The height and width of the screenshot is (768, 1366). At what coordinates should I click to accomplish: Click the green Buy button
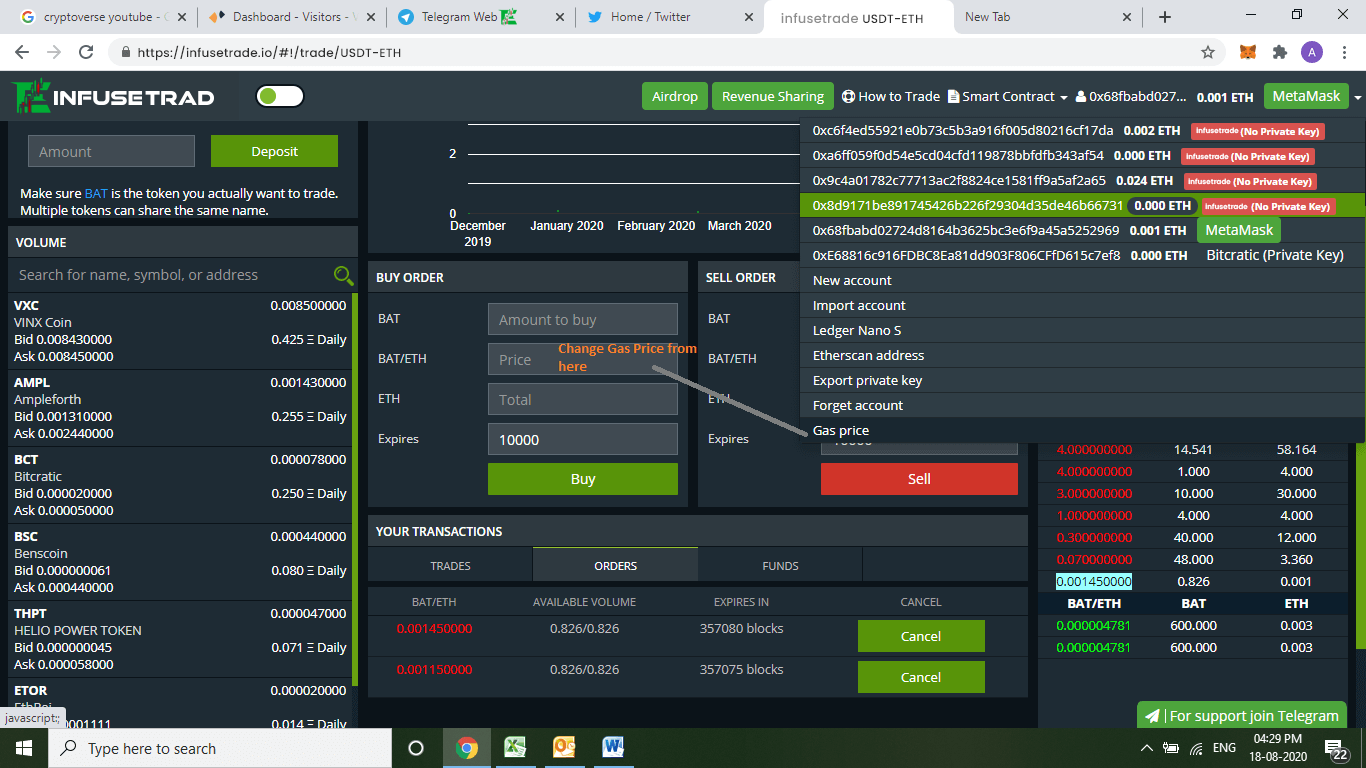[x=583, y=479]
